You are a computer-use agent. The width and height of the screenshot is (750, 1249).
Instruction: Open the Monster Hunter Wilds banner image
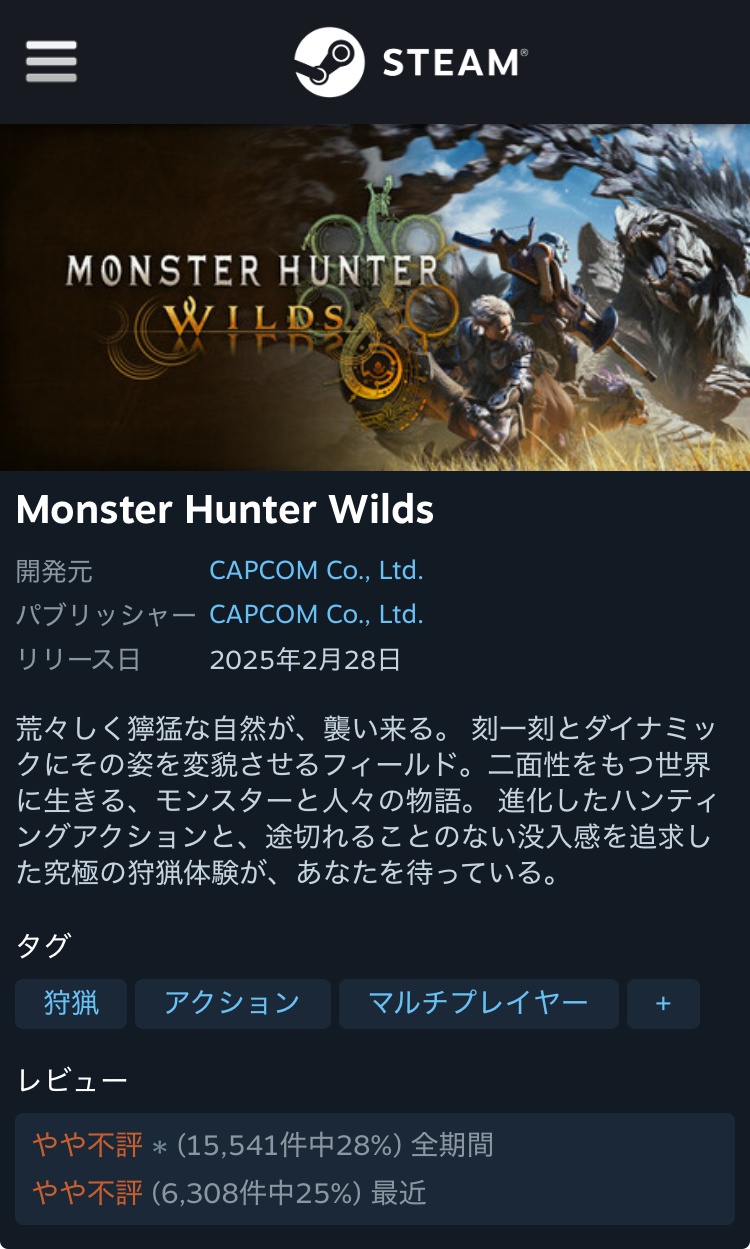pos(375,297)
